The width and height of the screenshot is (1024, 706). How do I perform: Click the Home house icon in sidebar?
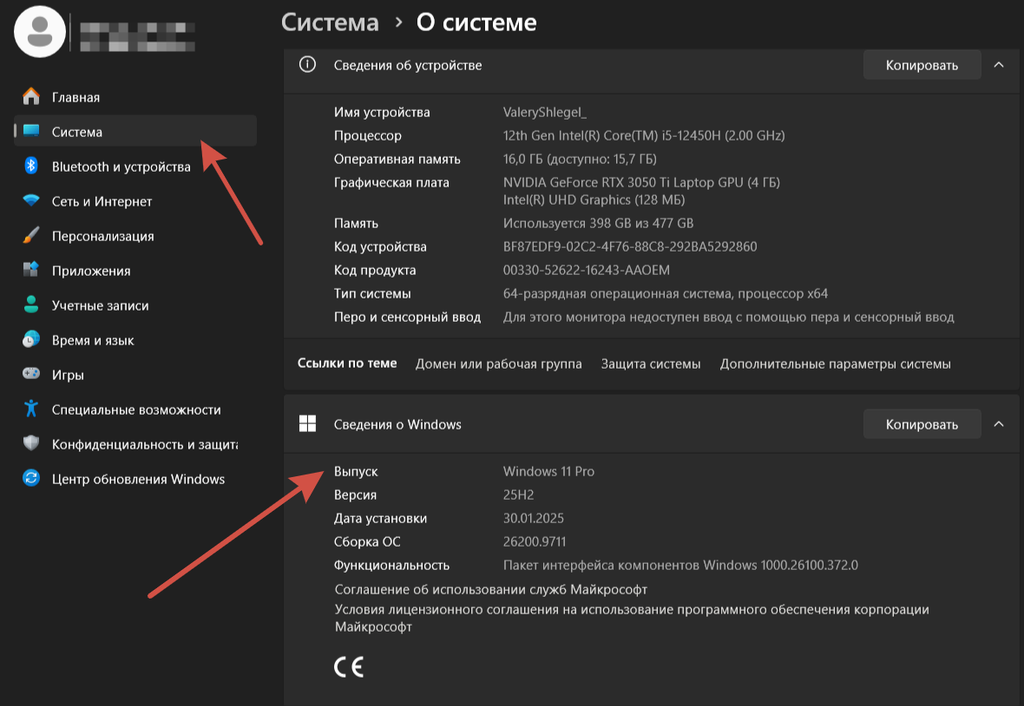(x=31, y=97)
